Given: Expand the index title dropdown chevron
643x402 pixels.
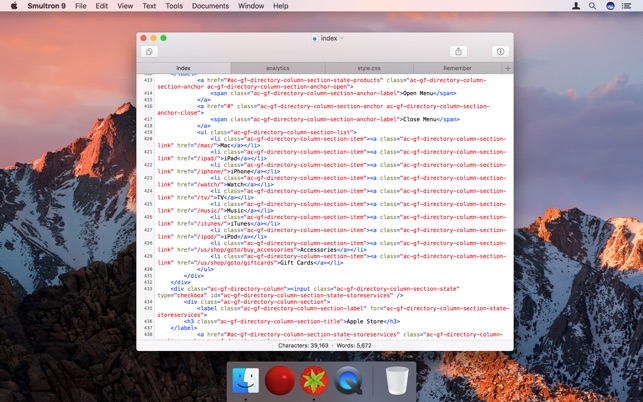Looking at the screenshot, I should tap(342, 38).
